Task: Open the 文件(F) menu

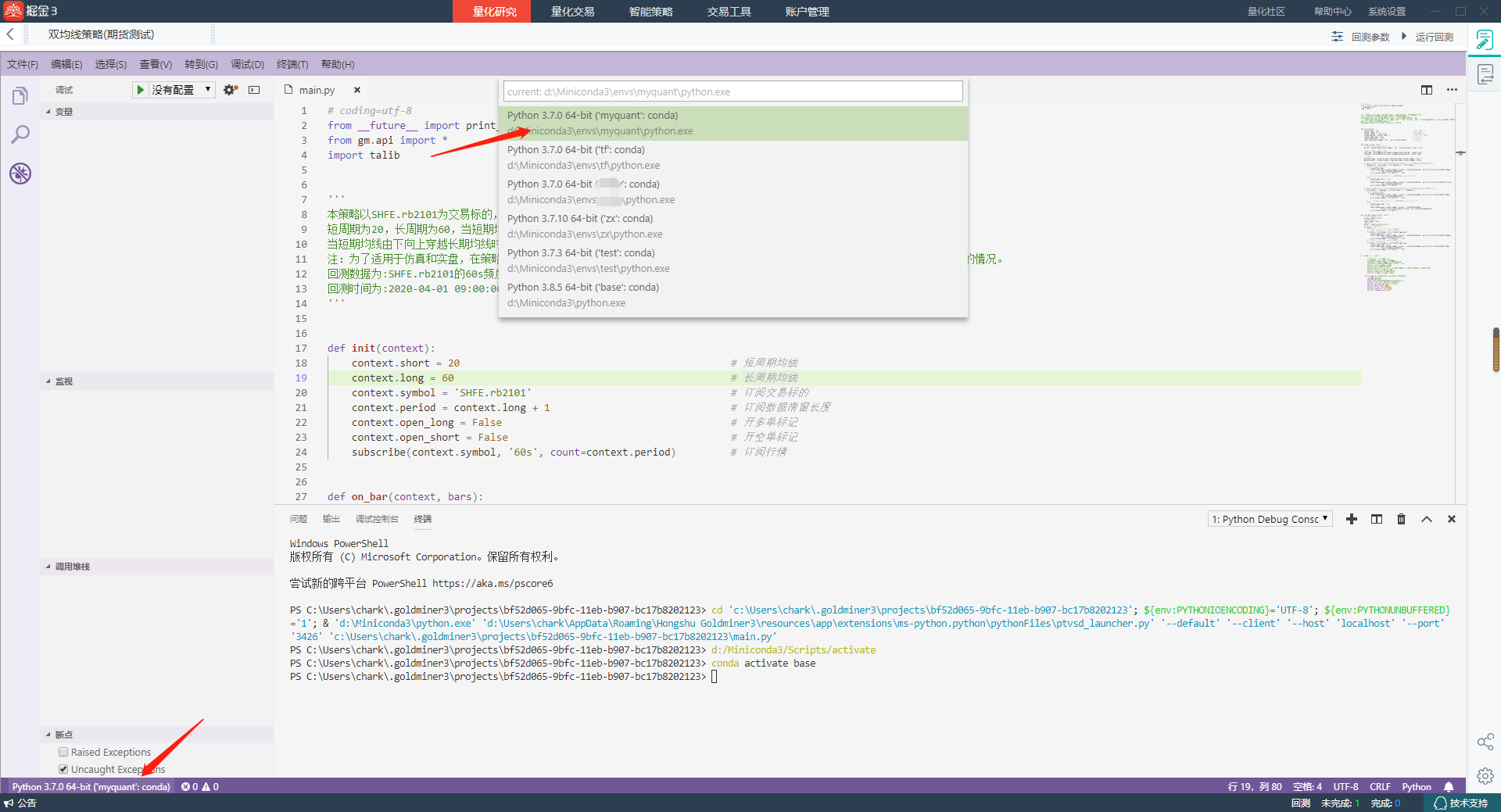Action: tap(23, 64)
